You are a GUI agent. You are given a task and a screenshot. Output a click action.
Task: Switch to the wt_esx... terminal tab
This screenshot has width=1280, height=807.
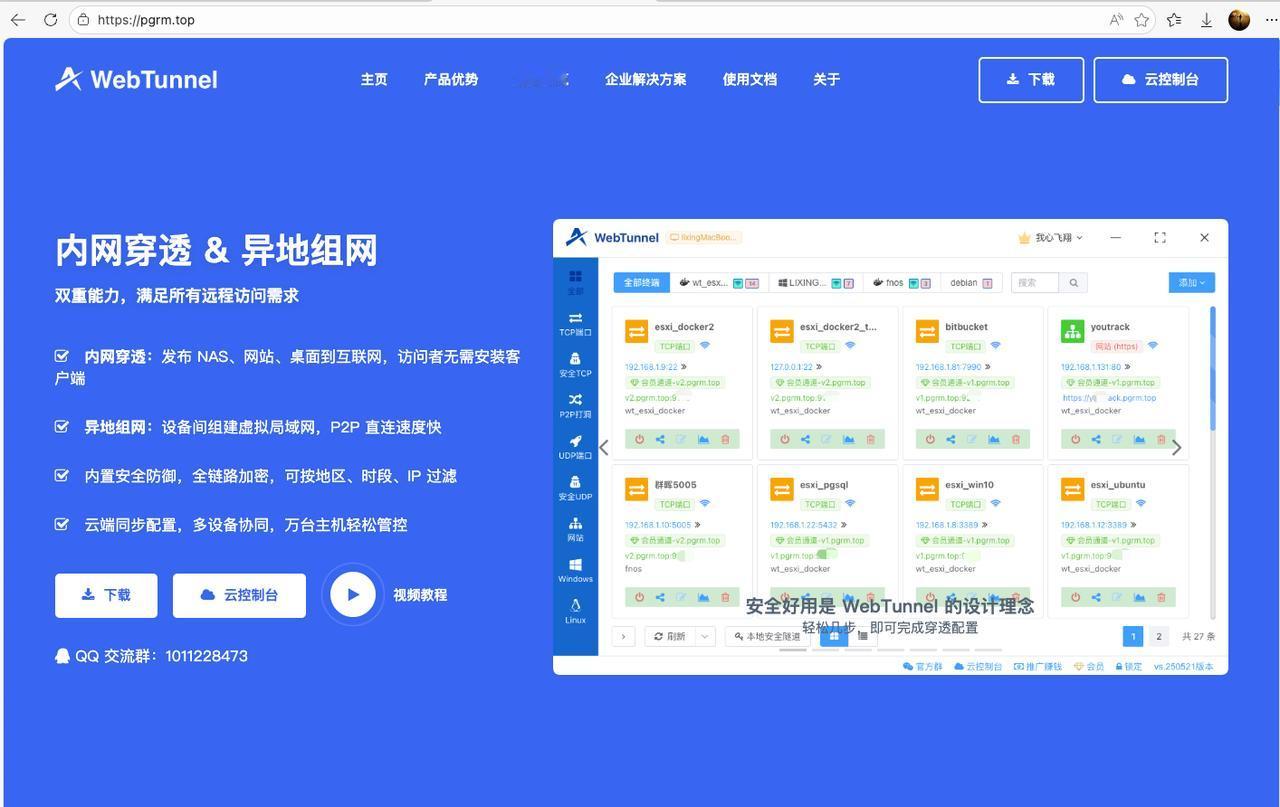click(719, 283)
